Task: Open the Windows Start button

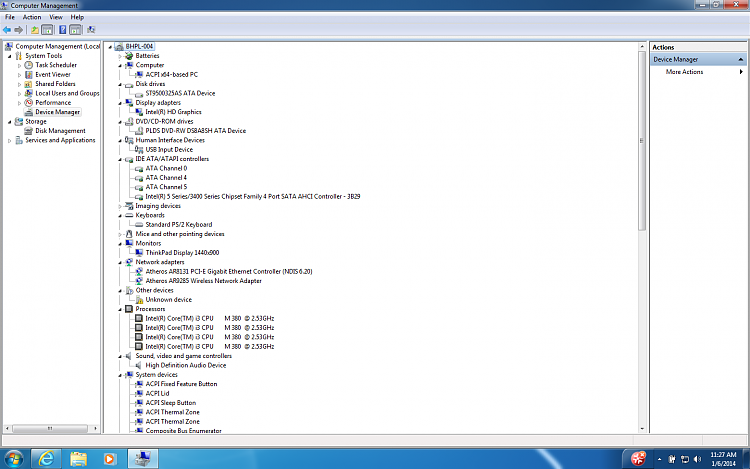Action: (x=13, y=459)
